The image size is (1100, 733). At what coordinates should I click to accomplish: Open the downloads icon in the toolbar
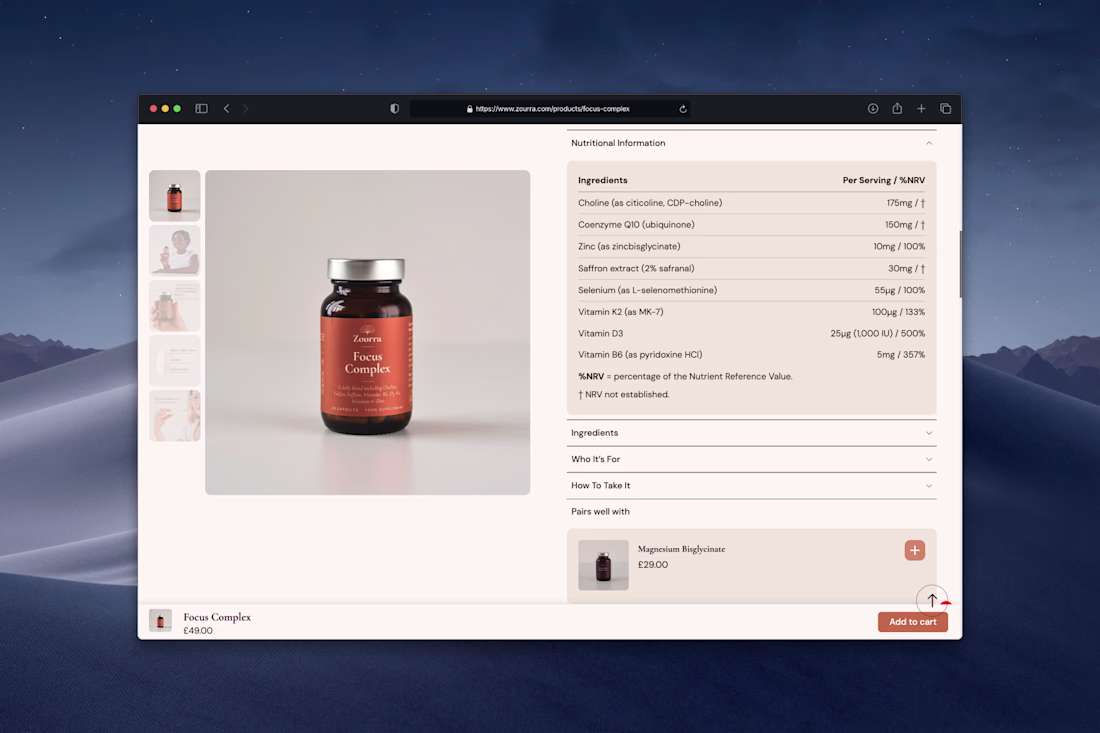pyautogui.click(x=873, y=109)
